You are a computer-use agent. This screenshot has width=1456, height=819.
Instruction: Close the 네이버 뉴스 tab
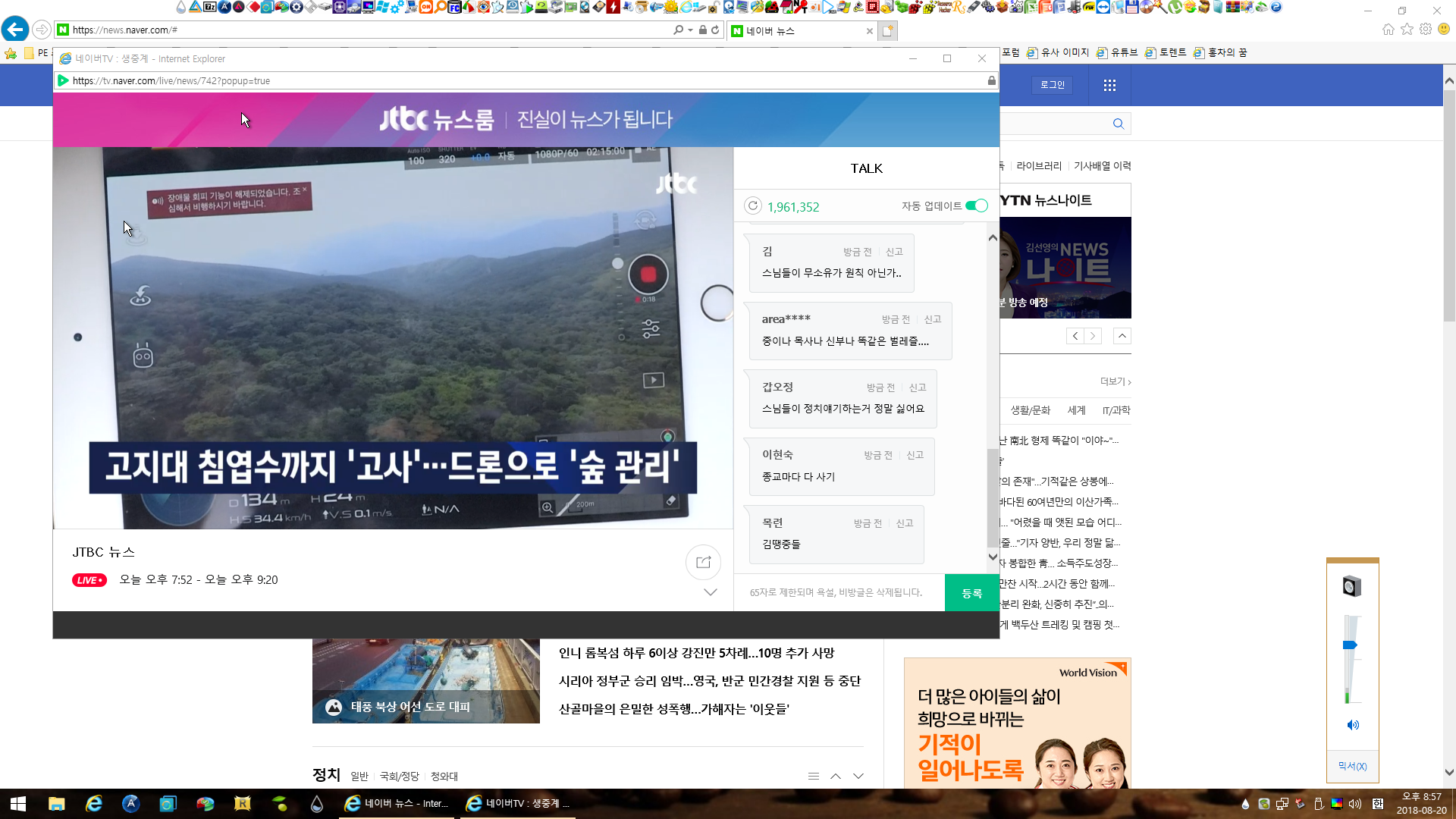point(869,31)
